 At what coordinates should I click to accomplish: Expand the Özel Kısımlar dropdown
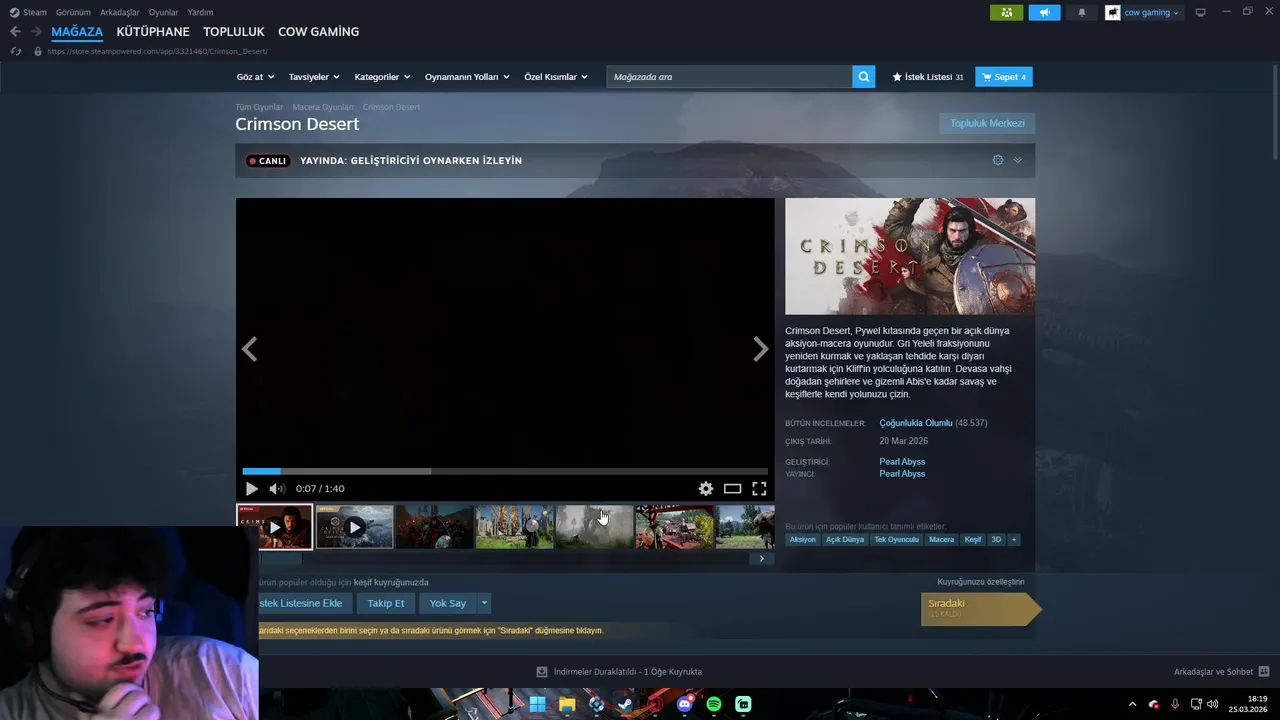(x=556, y=77)
